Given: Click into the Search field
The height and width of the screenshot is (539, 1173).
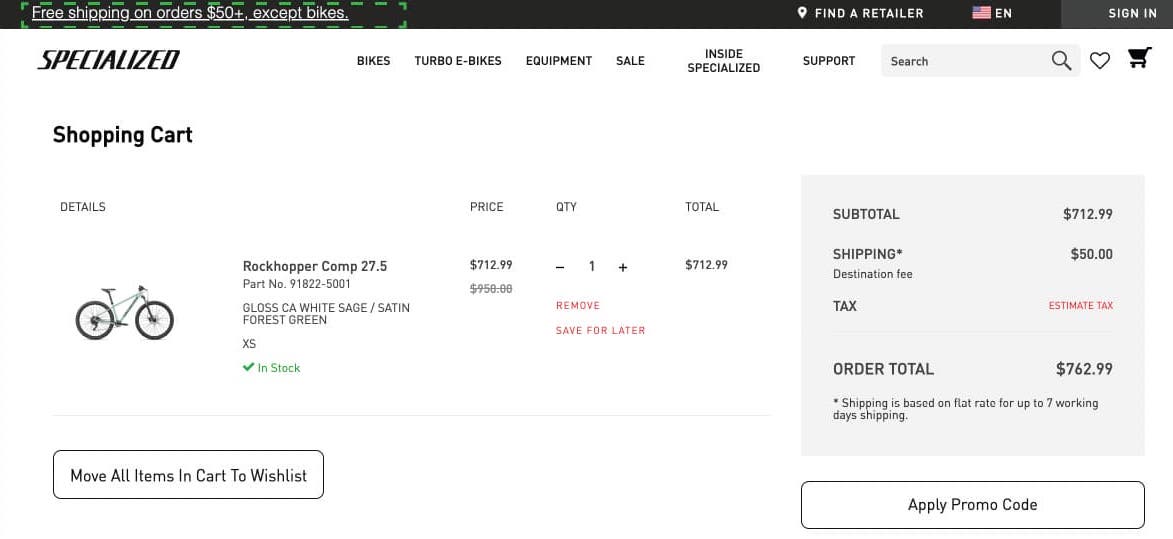Looking at the screenshot, I should coord(960,61).
